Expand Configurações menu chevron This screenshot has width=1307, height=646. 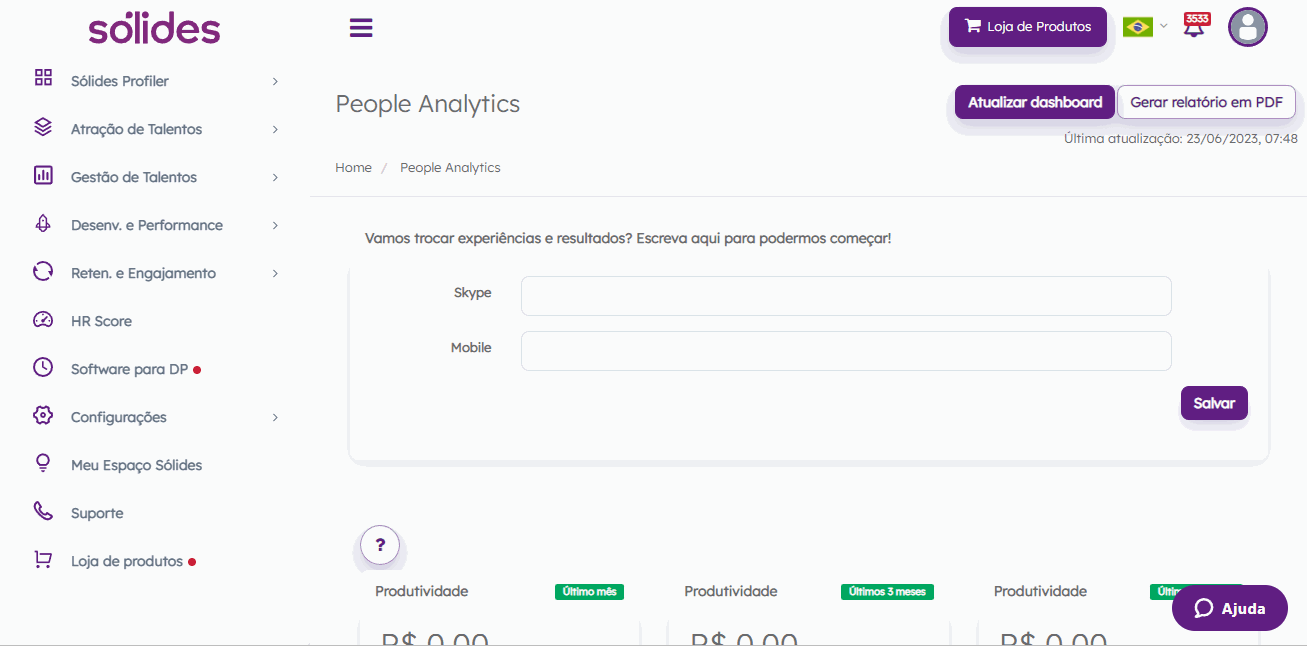[x=275, y=417]
